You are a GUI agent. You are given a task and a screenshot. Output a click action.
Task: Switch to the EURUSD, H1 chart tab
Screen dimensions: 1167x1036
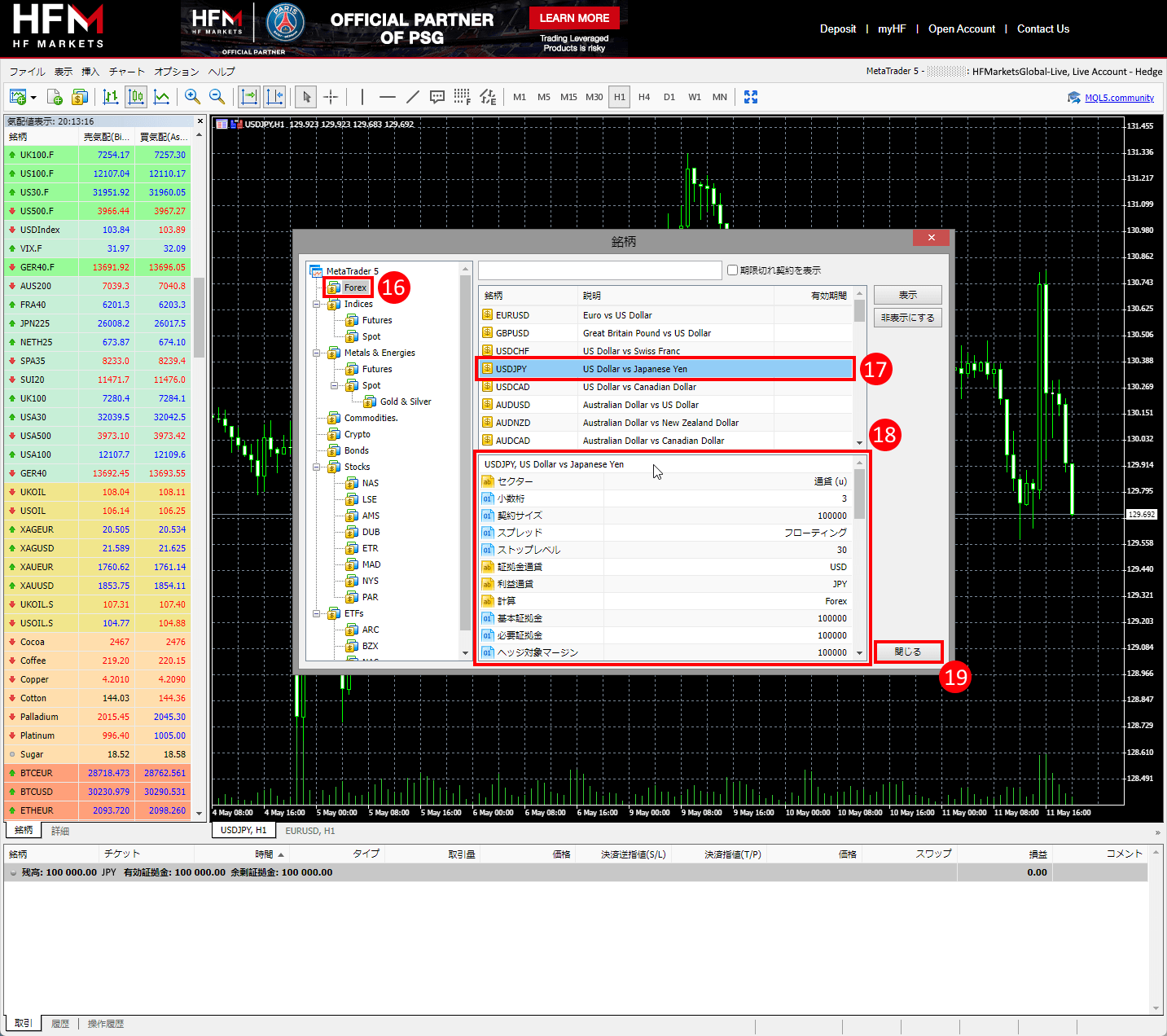pos(309,831)
